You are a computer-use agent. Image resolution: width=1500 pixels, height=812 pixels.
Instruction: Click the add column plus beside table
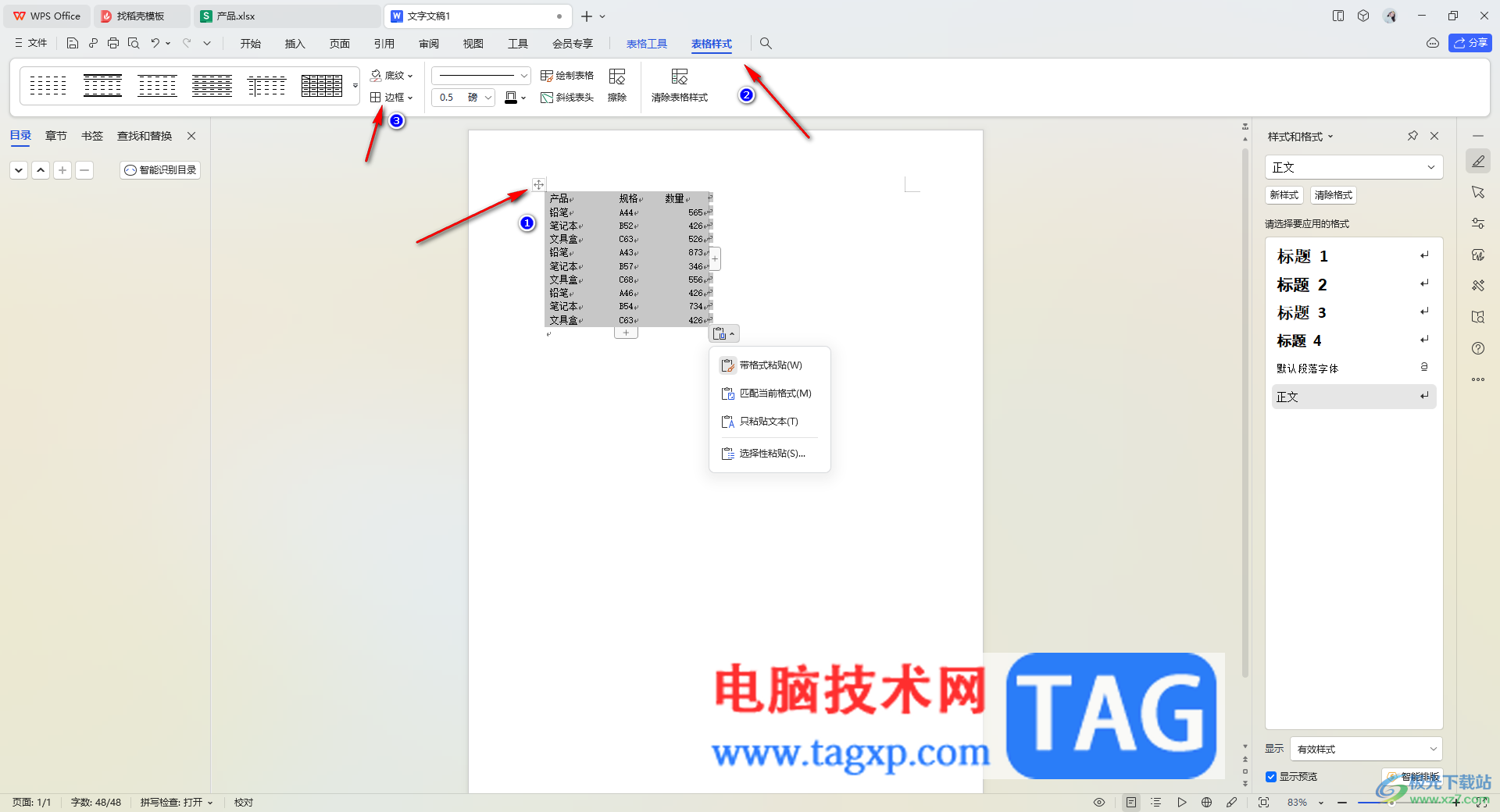click(x=715, y=258)
